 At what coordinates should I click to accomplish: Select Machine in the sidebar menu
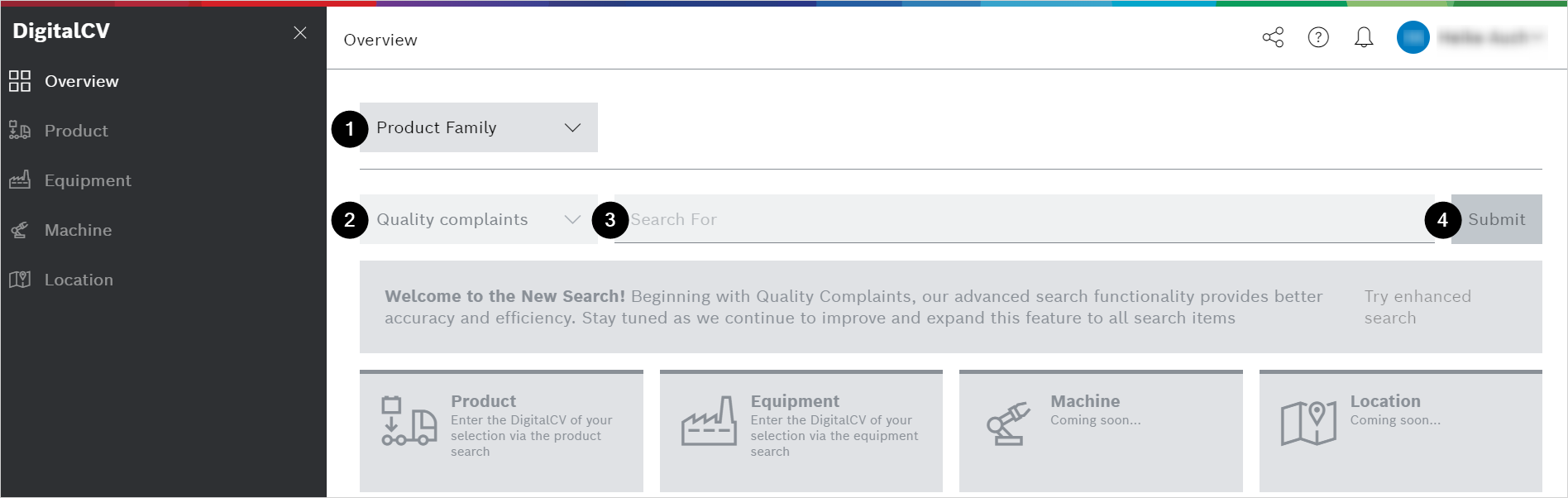point(78,230)
